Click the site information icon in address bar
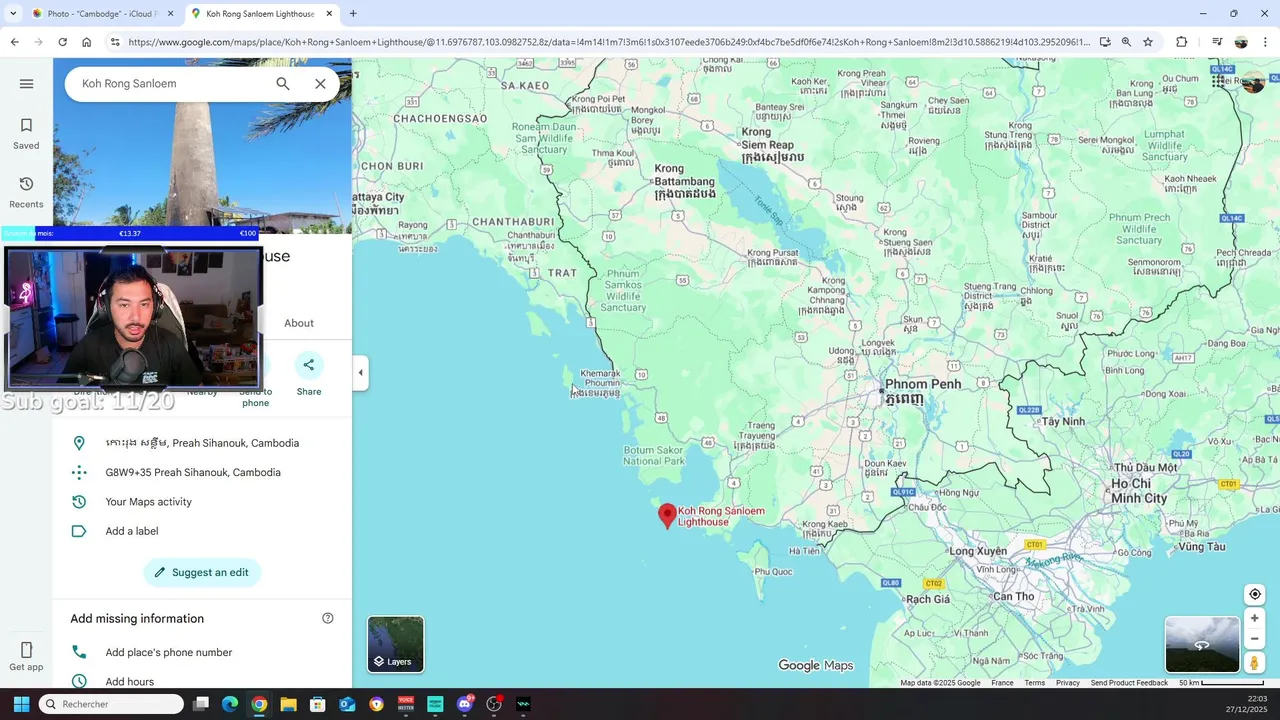Screen dimensions: 1280x720 pos(115,42)
